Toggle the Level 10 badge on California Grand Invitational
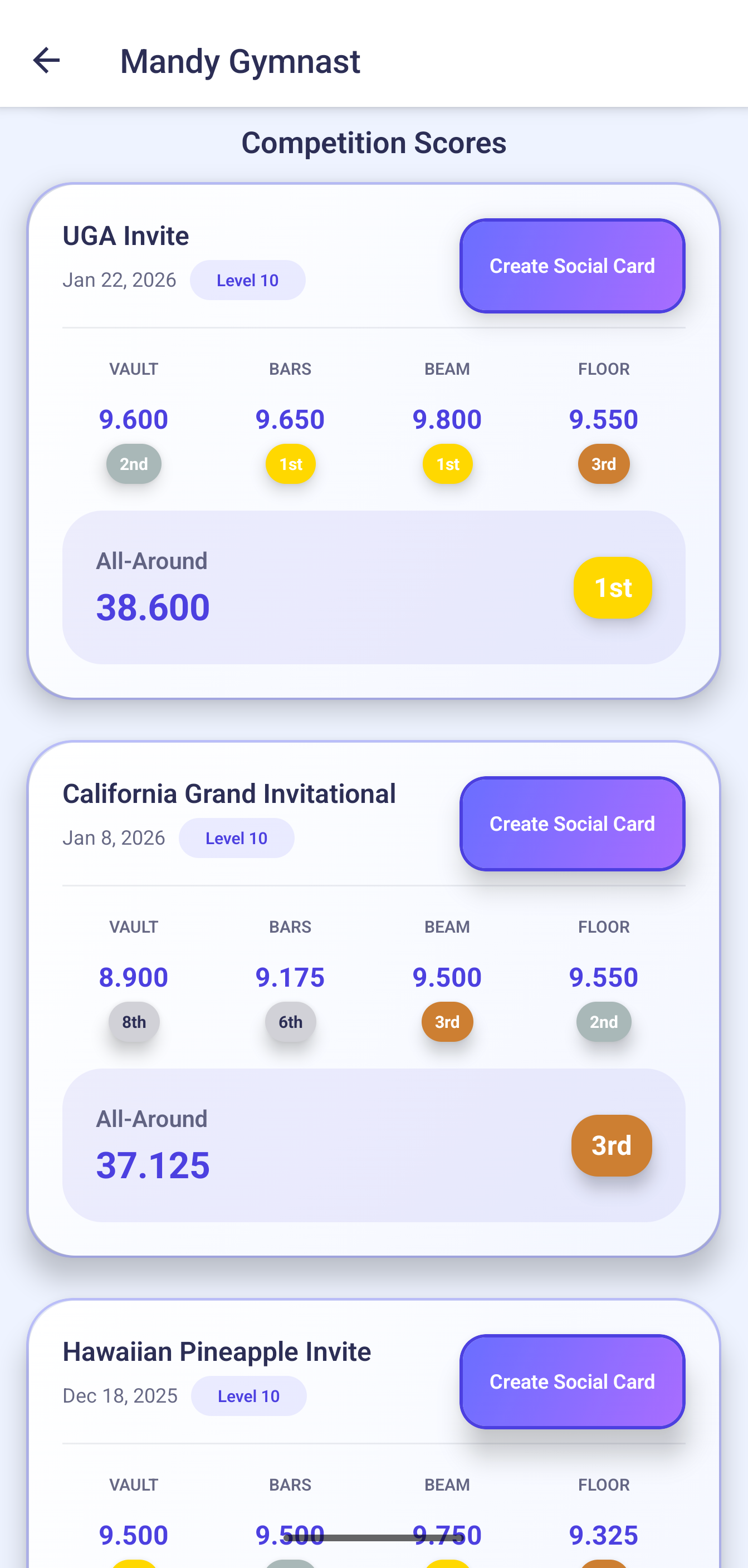This screenshot has height=1568, width=748. tap(237, 837)
